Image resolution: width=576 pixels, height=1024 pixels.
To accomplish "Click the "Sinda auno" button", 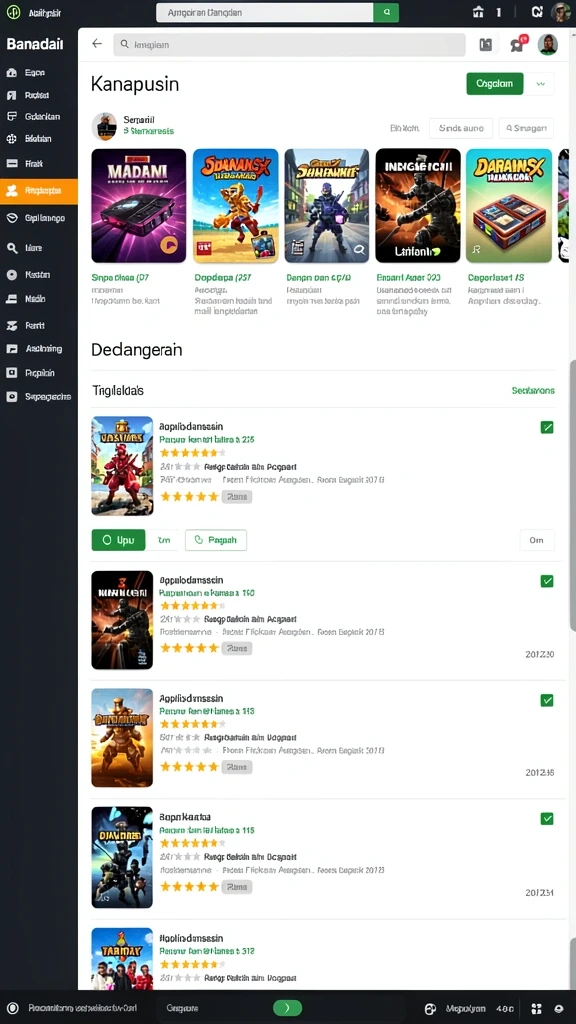I will pyautogui.click(x=461, y=128).
